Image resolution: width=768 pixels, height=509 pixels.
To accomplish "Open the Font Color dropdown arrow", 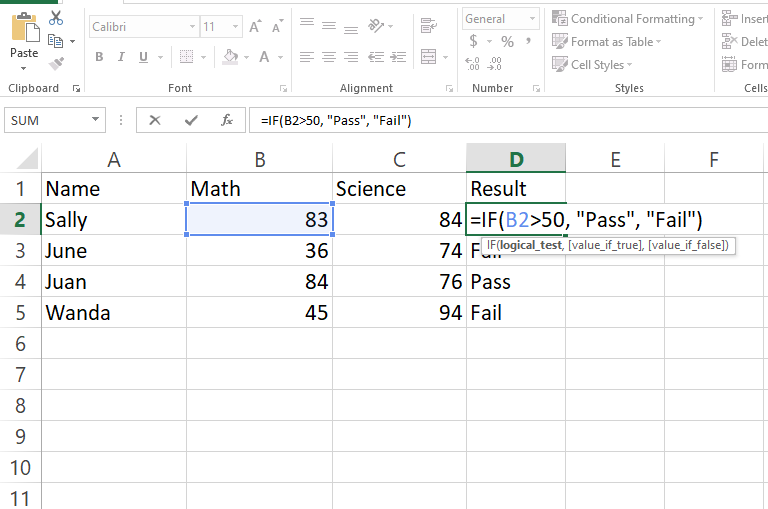I will (281, 57).
